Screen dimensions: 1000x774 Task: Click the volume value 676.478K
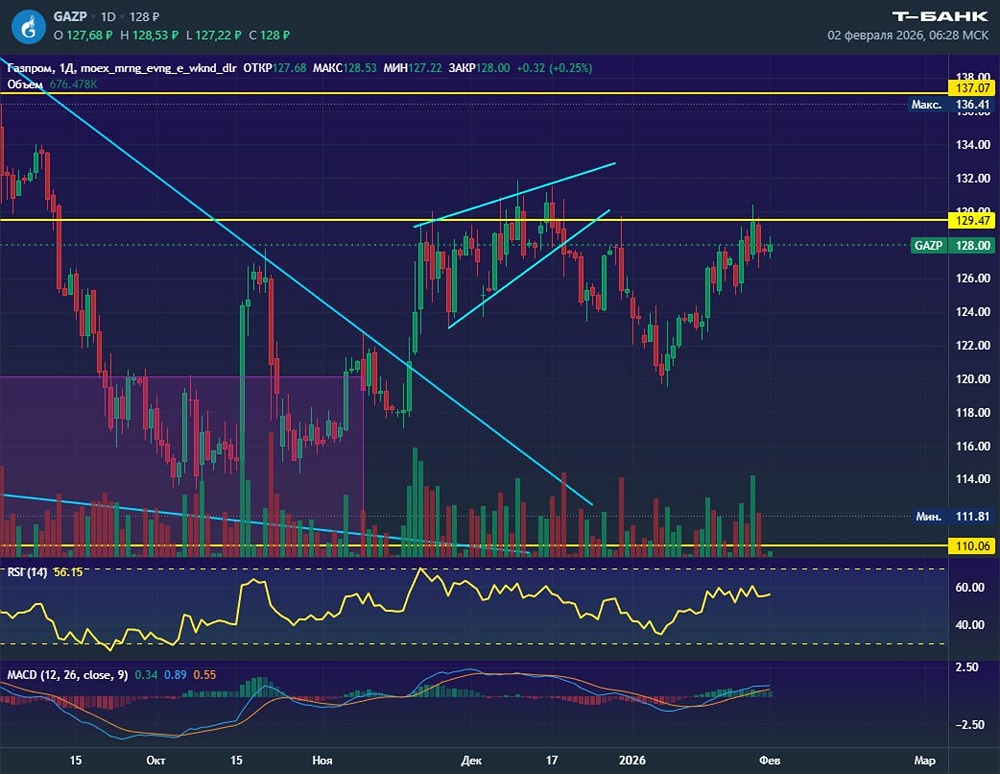click(73, 84)
